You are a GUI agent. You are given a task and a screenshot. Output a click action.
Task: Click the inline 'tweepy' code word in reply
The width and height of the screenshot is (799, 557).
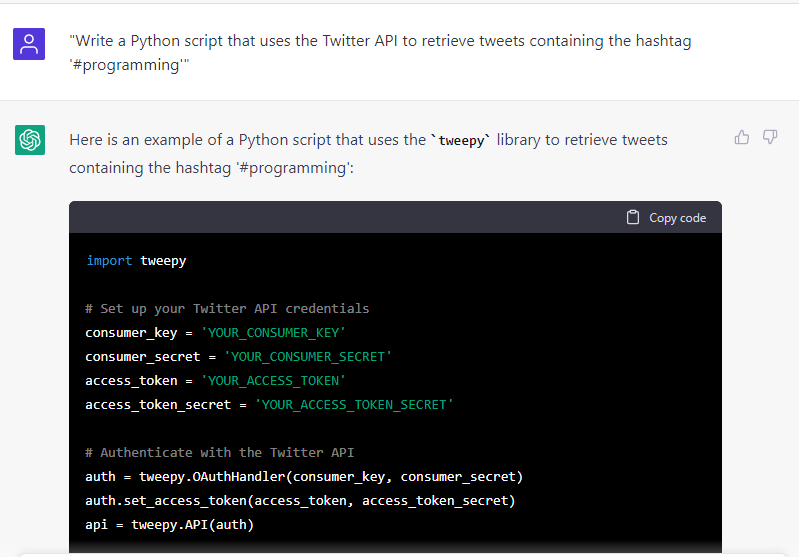click(461, 140)
